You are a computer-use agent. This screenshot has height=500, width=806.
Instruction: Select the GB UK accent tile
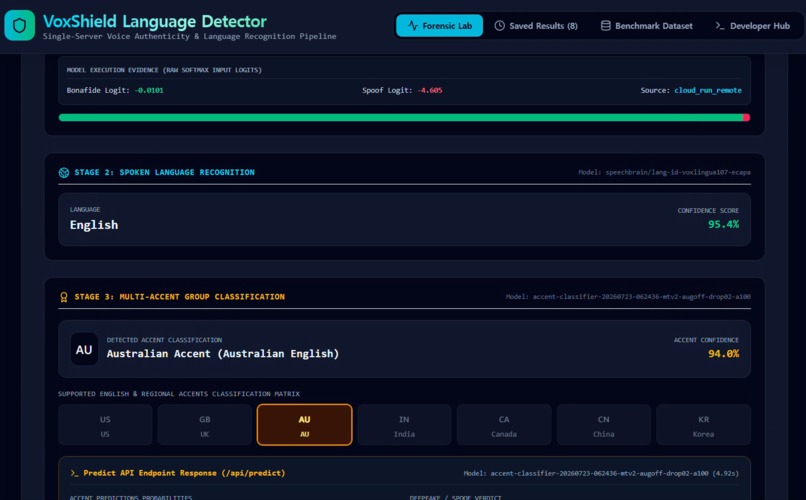tap(205, 424)
